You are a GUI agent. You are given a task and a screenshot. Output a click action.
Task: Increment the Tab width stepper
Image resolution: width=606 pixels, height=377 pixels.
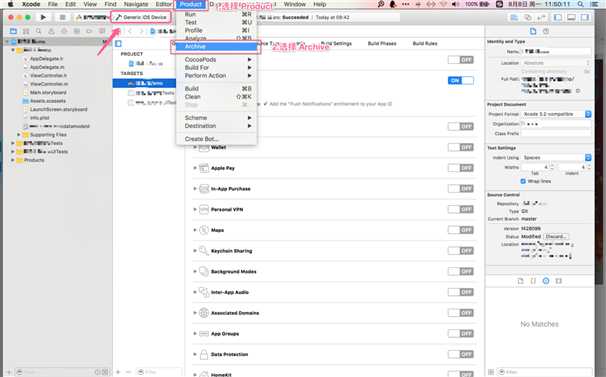(552, 165)
